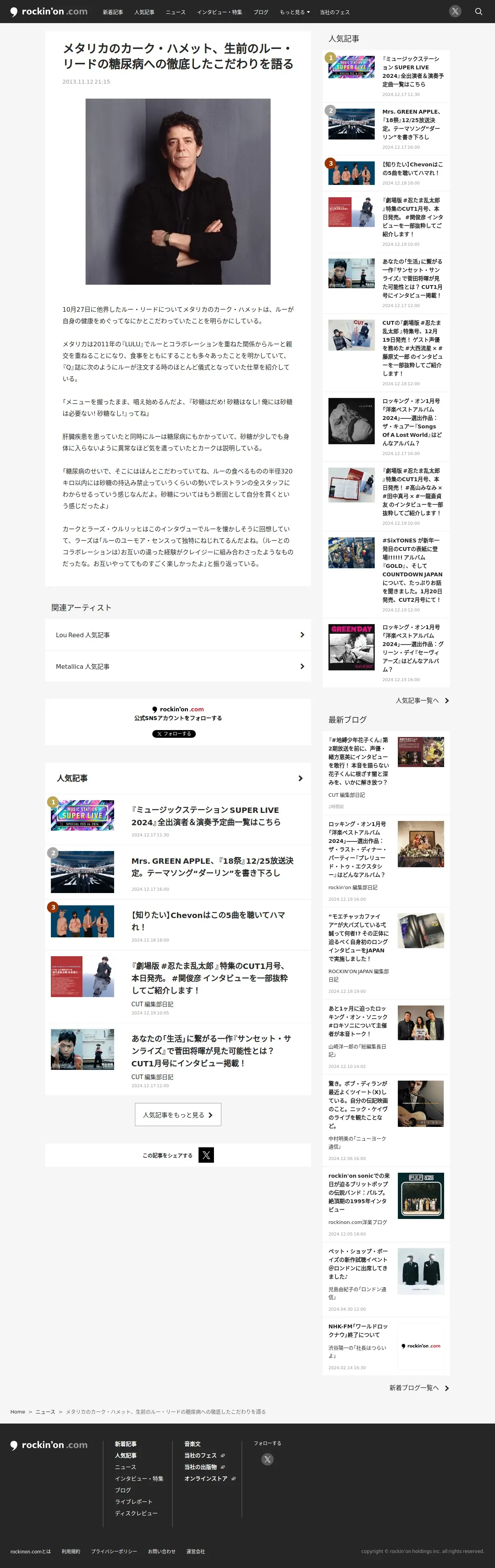Click the 人気記事一覧へ arrow link

(423, 701)
